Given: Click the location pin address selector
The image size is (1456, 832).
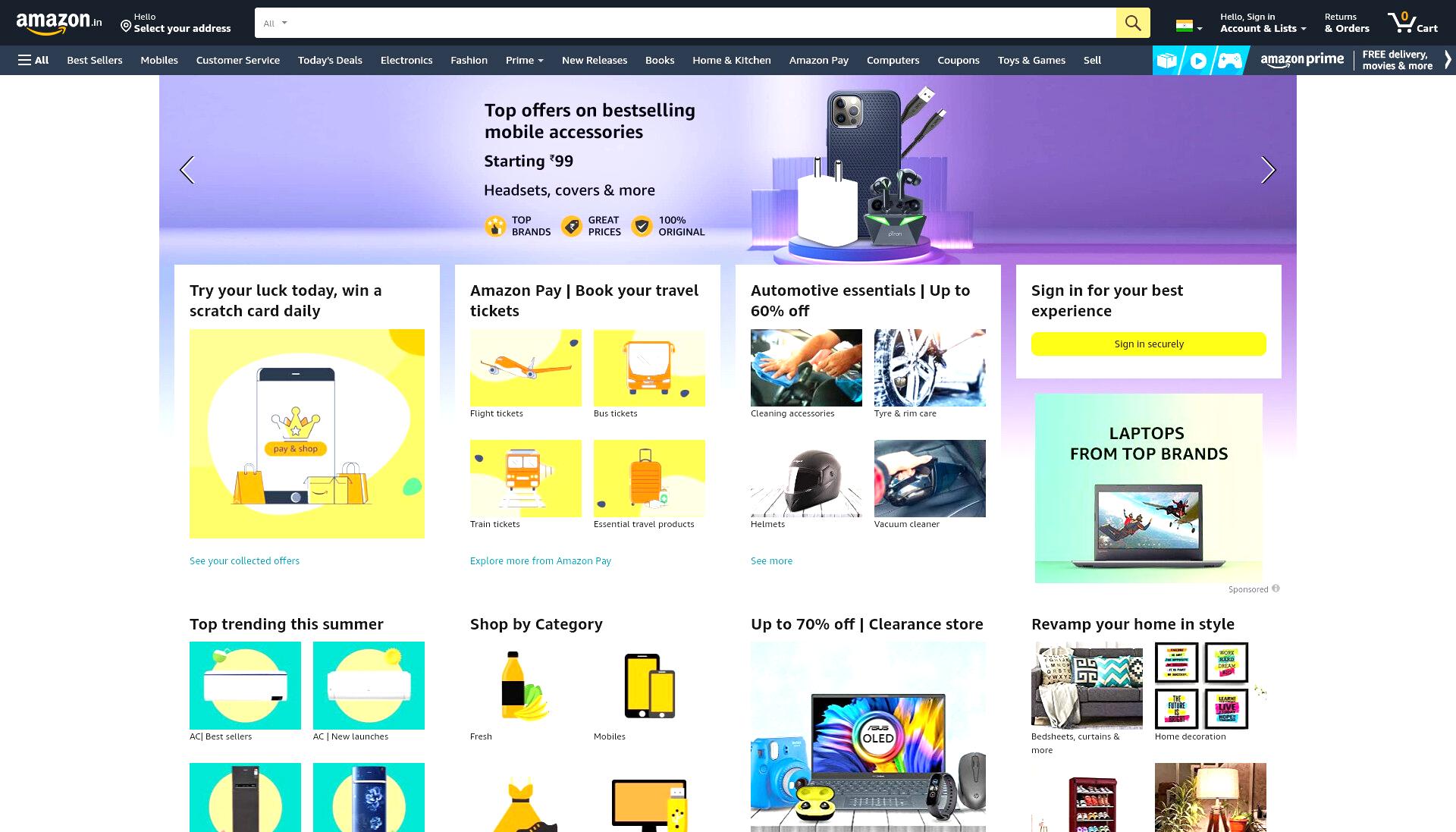Looking at the screenshot, I should (175, 23).
